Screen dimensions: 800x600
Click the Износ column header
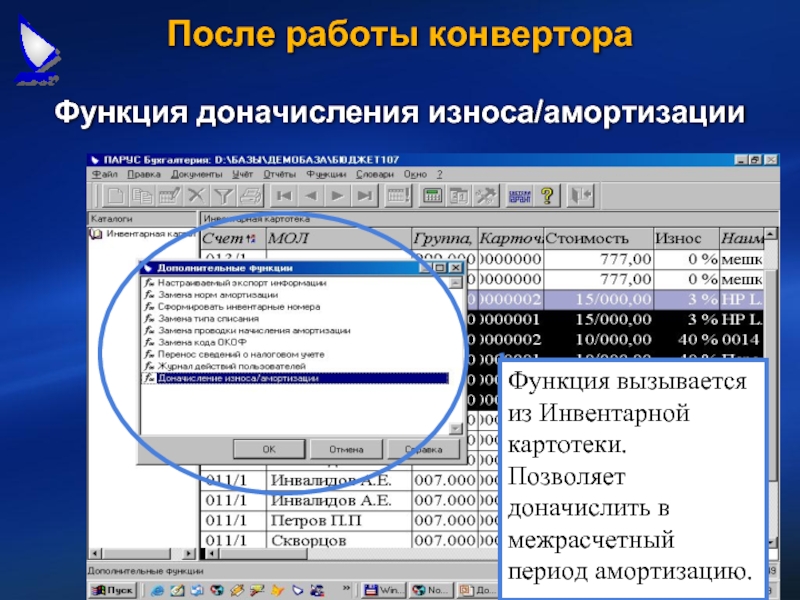pos(687,238)
